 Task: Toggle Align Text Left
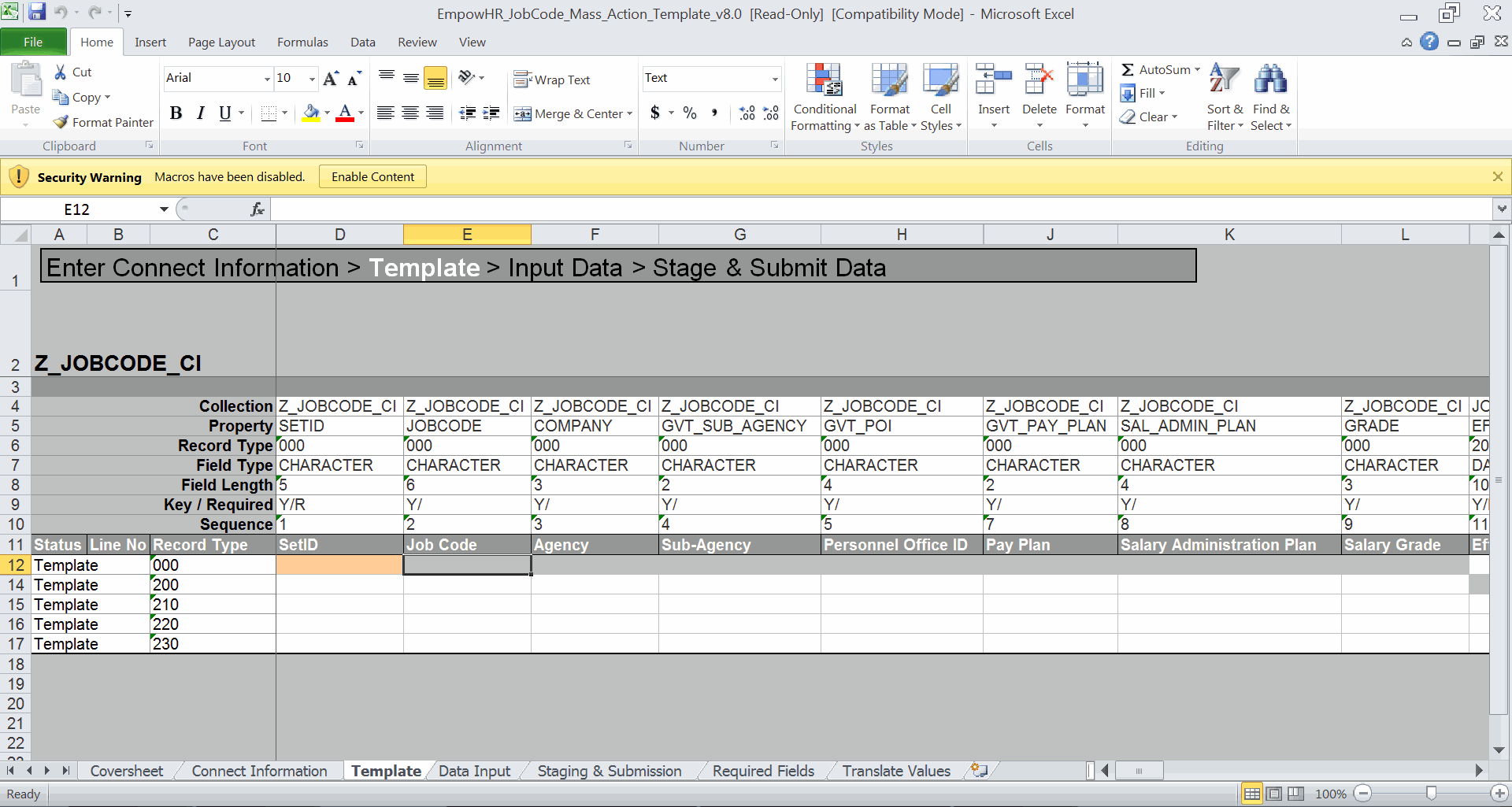(385, 113)
